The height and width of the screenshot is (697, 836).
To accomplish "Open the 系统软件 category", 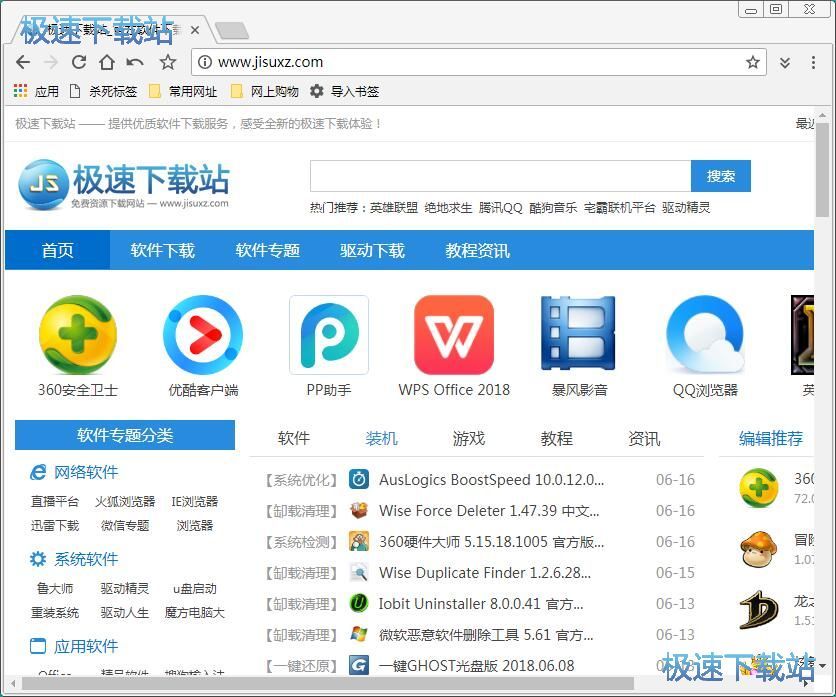I will point(74,559).
